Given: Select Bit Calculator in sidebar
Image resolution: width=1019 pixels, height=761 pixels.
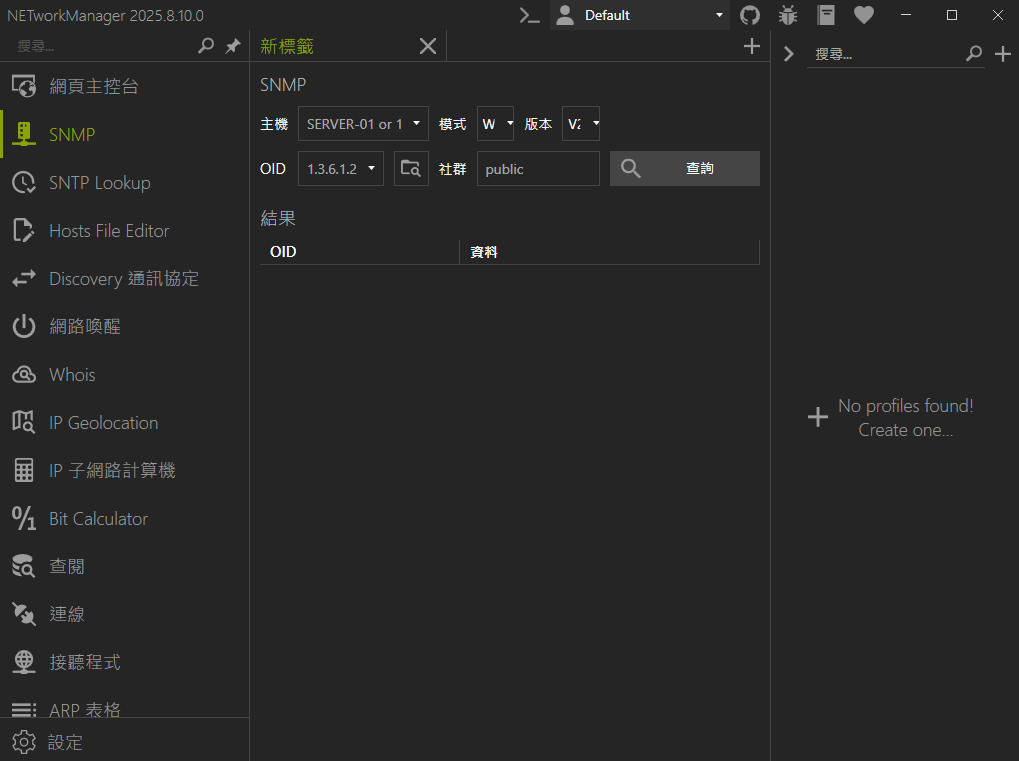Looking at the screenshot, I should tap(125, 519).
